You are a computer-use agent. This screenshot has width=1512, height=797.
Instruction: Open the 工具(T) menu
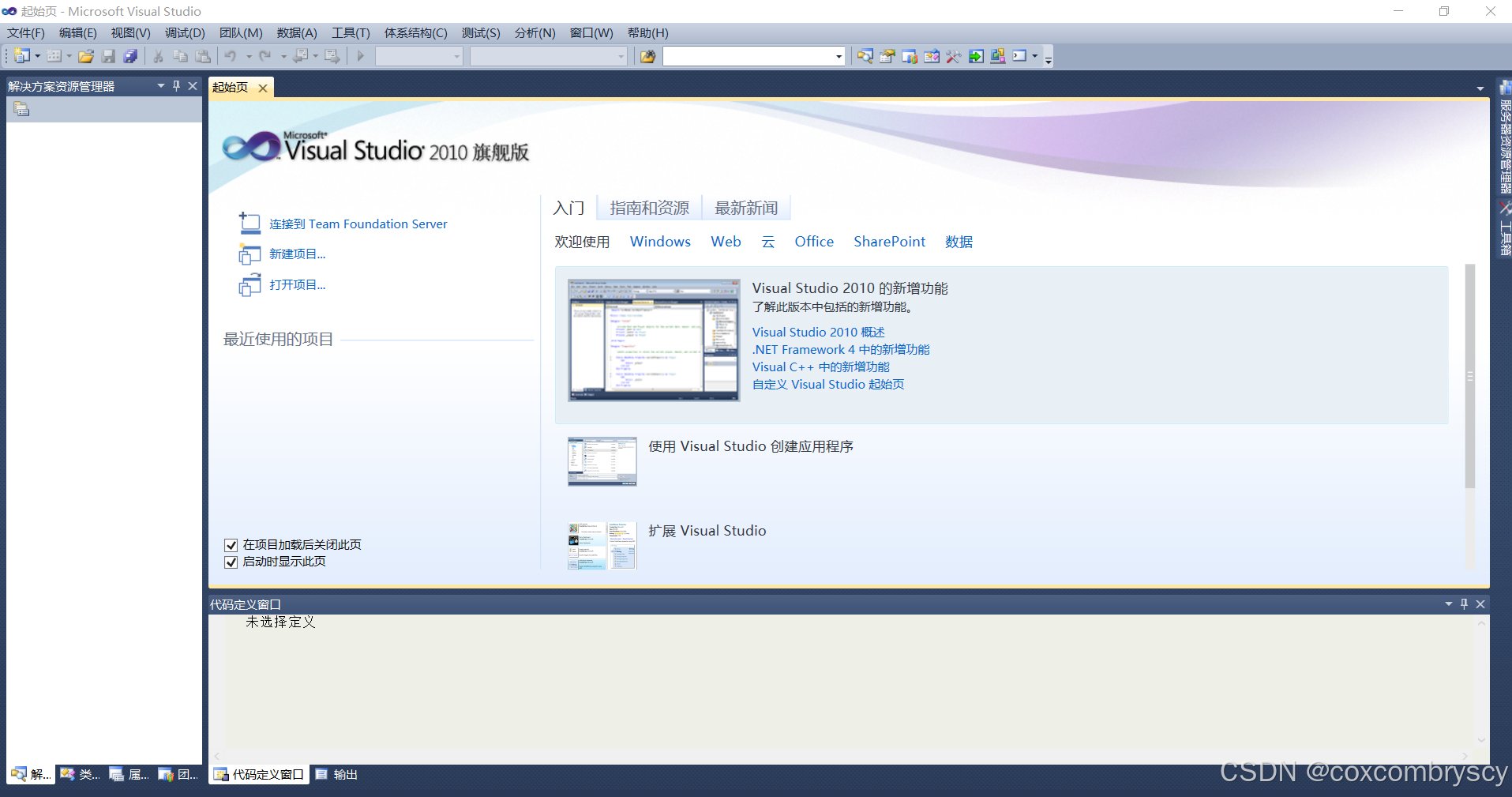(351, 33)
